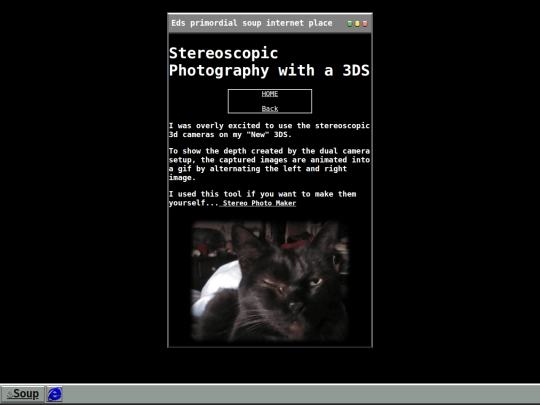Viewport: 540px width, 405px height.
Task: Click the green window button in the titlebar
Action: point(350,24)
